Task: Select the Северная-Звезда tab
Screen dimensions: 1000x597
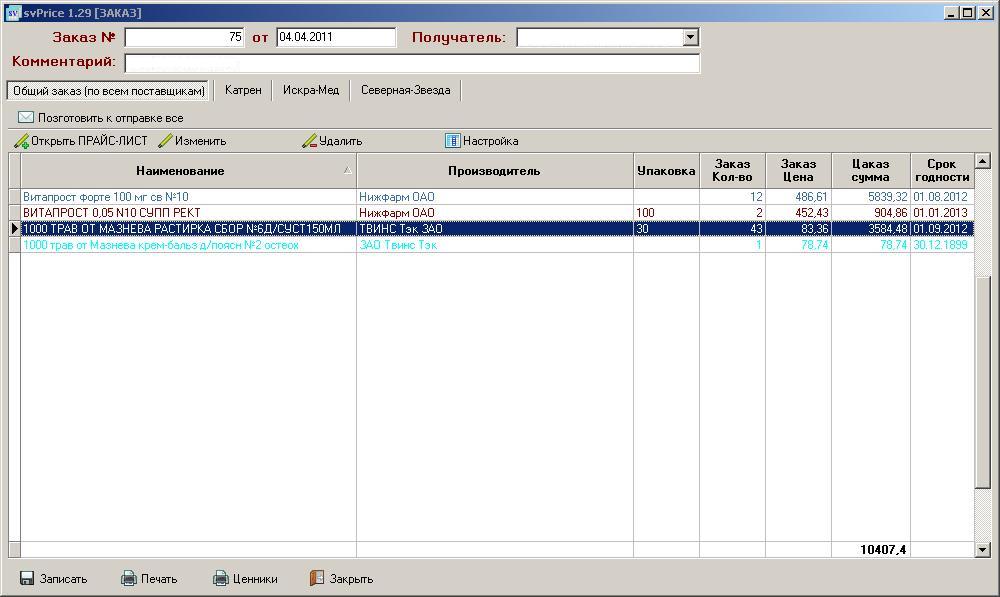Action: 406,90
